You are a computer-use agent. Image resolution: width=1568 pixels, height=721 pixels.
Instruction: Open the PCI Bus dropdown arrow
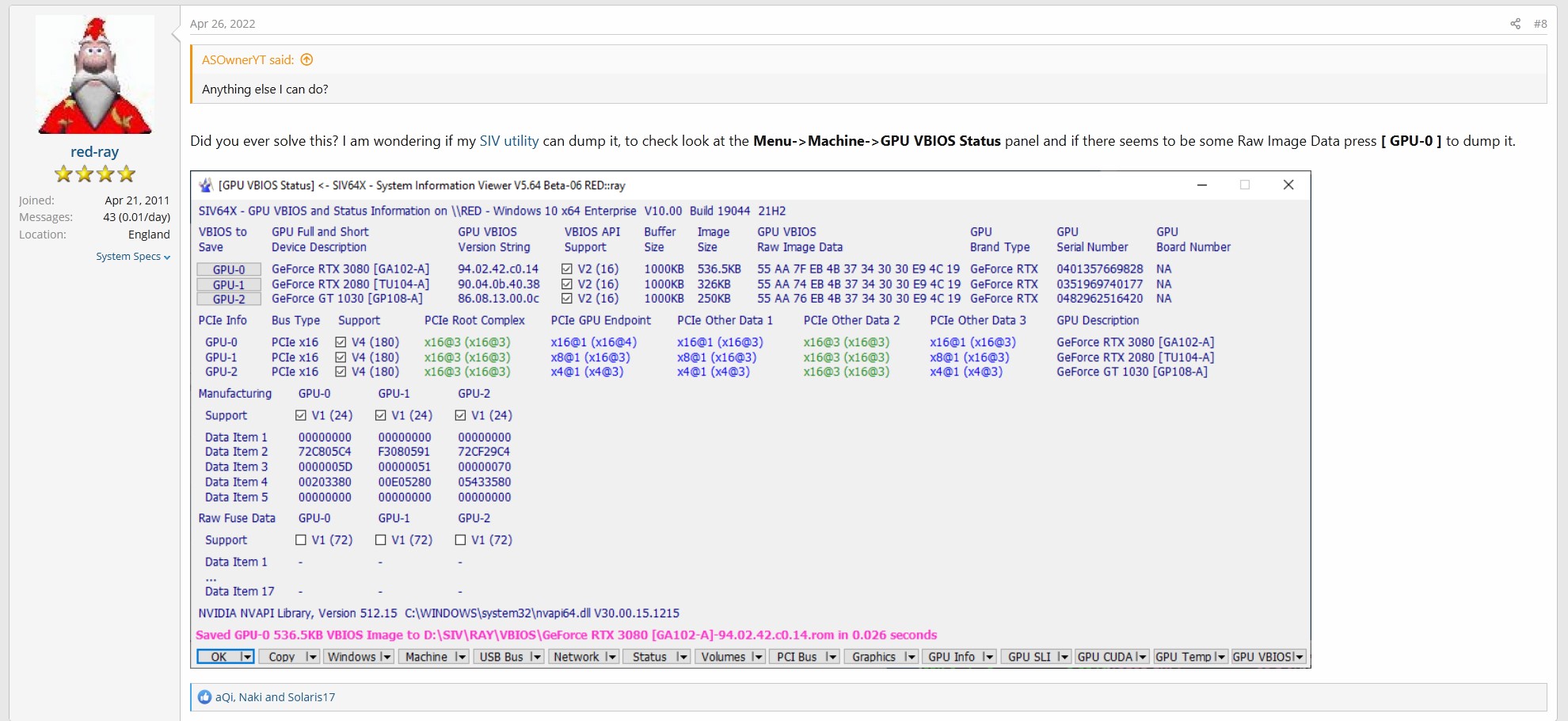pyautogui.click(x=831, y=657)
